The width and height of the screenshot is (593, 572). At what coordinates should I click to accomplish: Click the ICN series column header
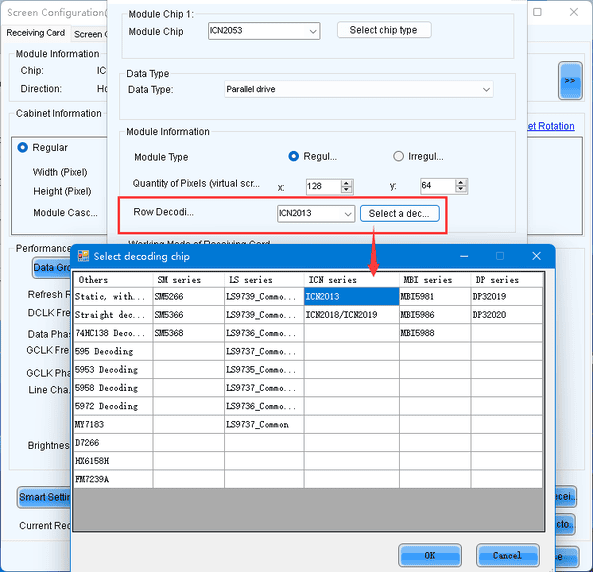[351, 280]
